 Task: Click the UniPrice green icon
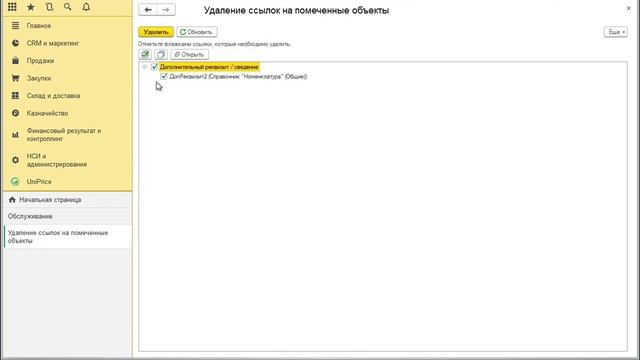pyautogui.click(x=16, y=182)
